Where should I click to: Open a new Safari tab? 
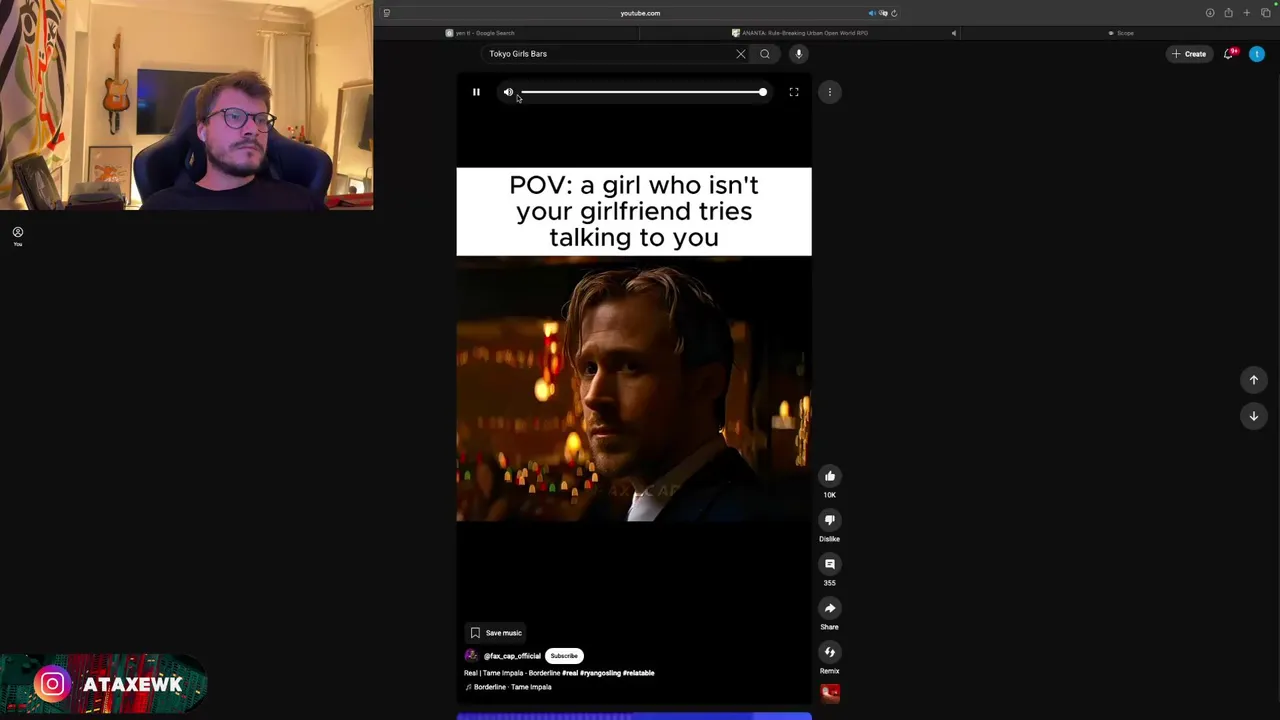(1246, 13)
